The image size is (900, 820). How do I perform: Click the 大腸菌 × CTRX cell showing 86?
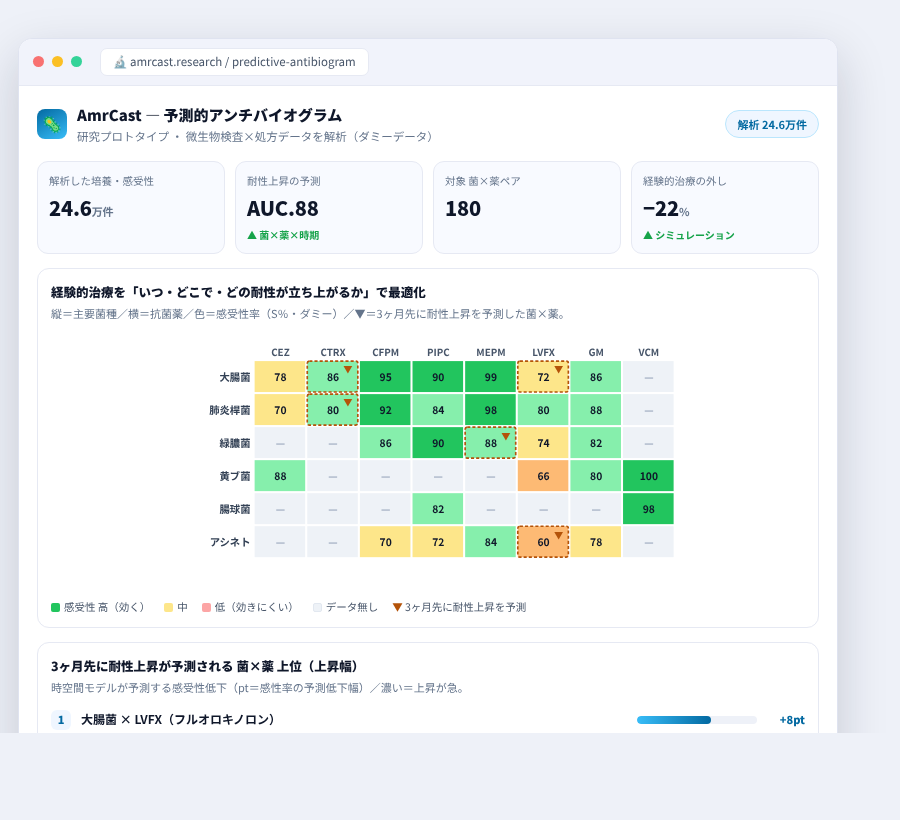(x=333, y=377)
